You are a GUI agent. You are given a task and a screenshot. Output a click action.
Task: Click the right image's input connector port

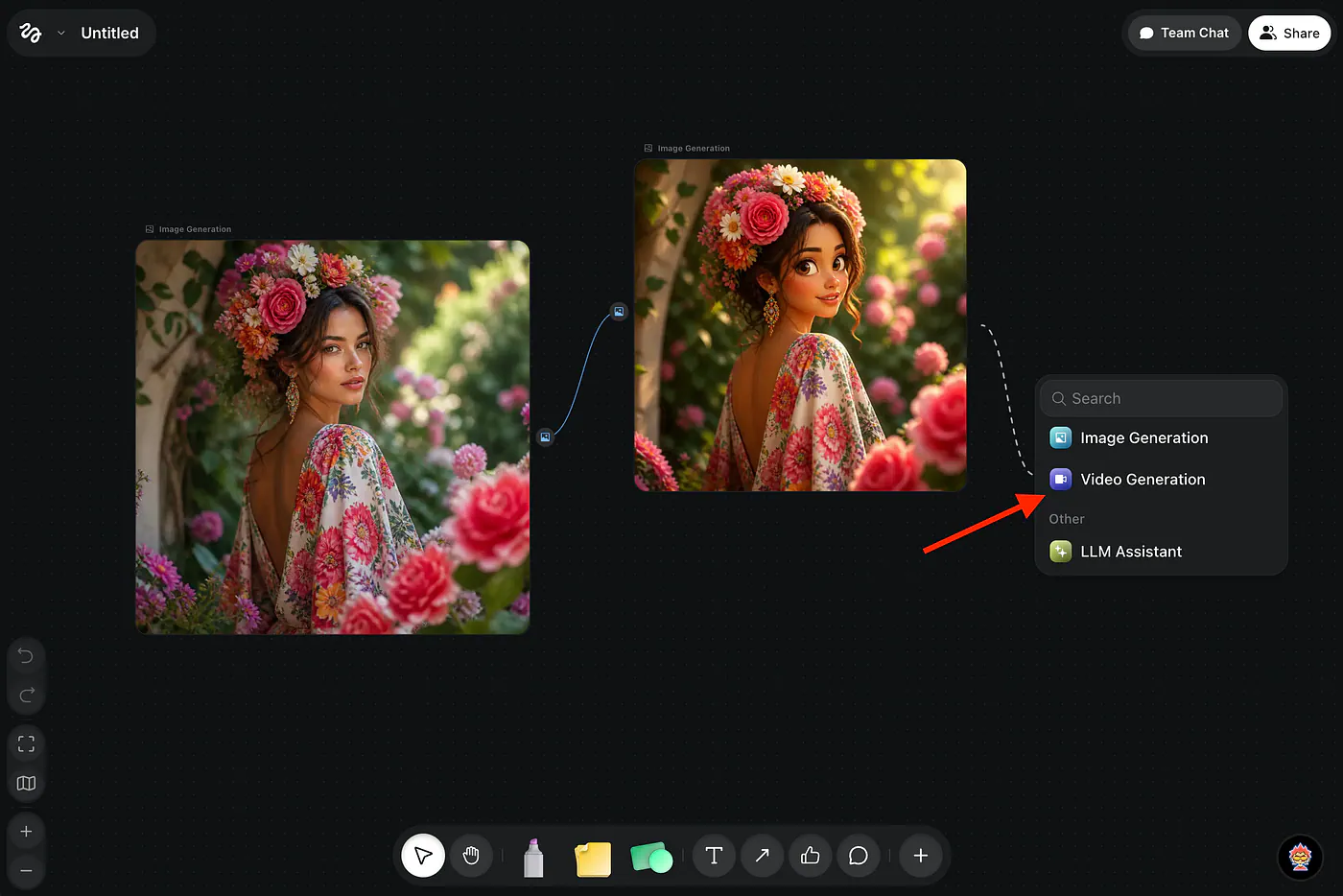coord(619,311)
